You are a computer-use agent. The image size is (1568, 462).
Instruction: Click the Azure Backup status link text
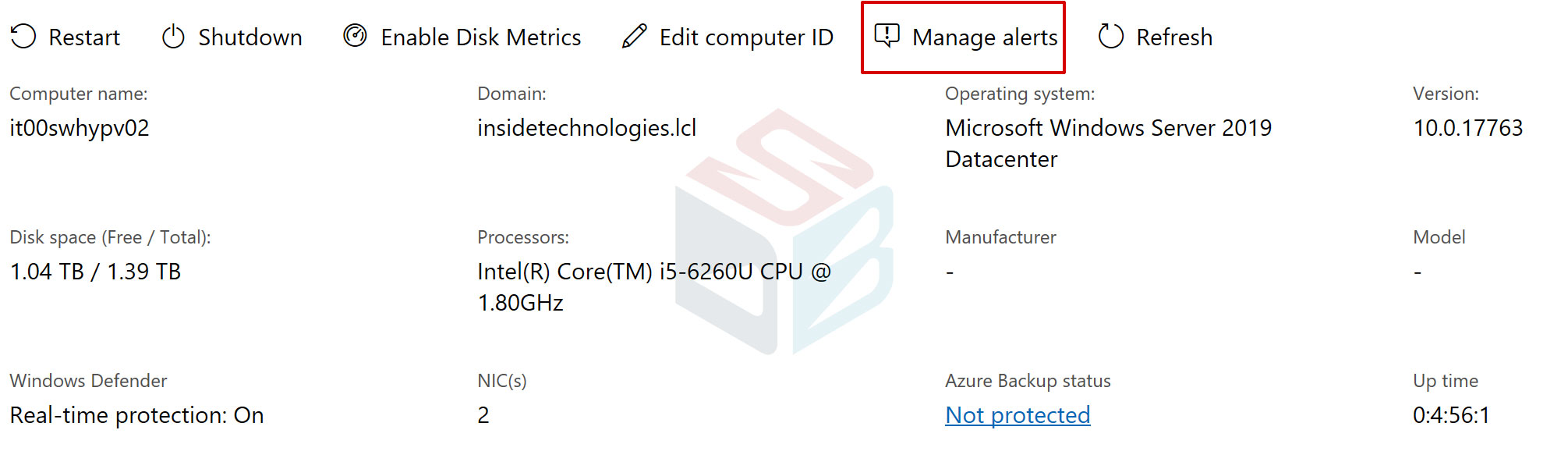coord(1018,415)
